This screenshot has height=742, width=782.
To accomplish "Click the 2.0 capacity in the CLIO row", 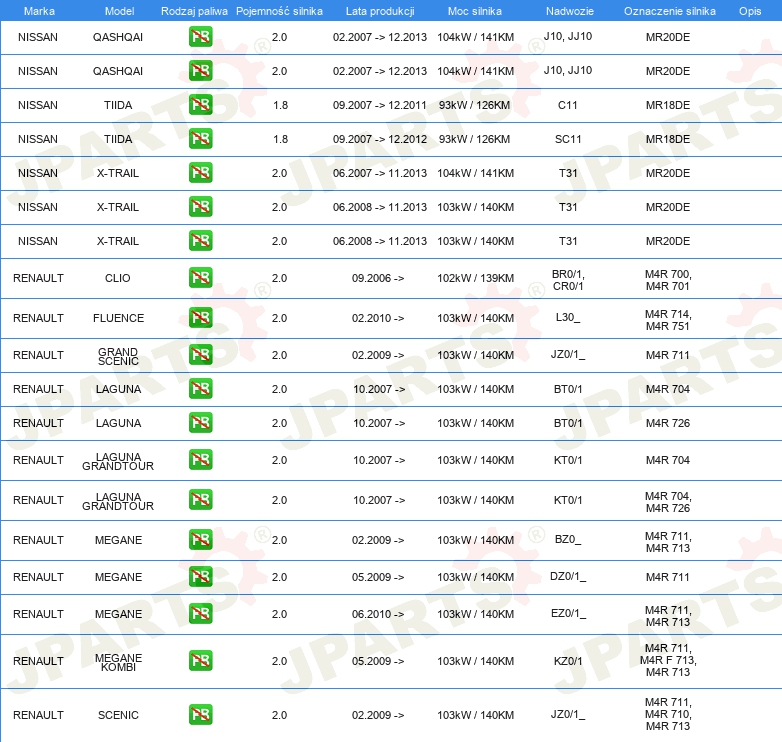I will pos(279,278).
